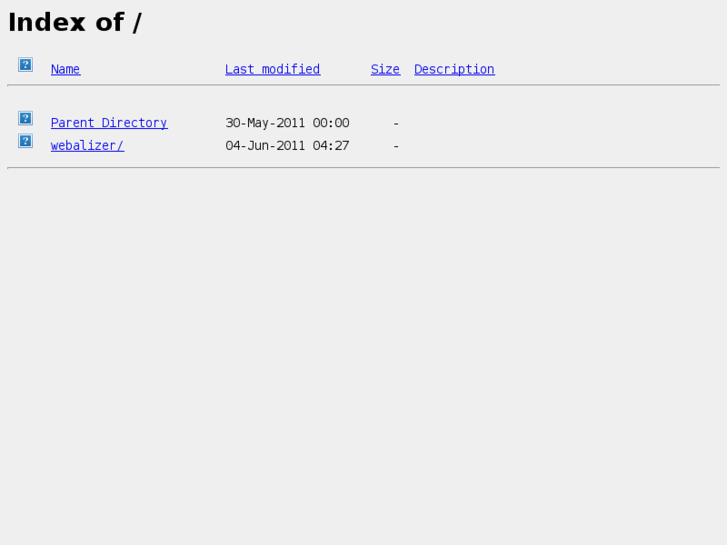Viewport: 727px width, 545px height.
Task: Click the horizontal rule below column headers
Action: 364,85
